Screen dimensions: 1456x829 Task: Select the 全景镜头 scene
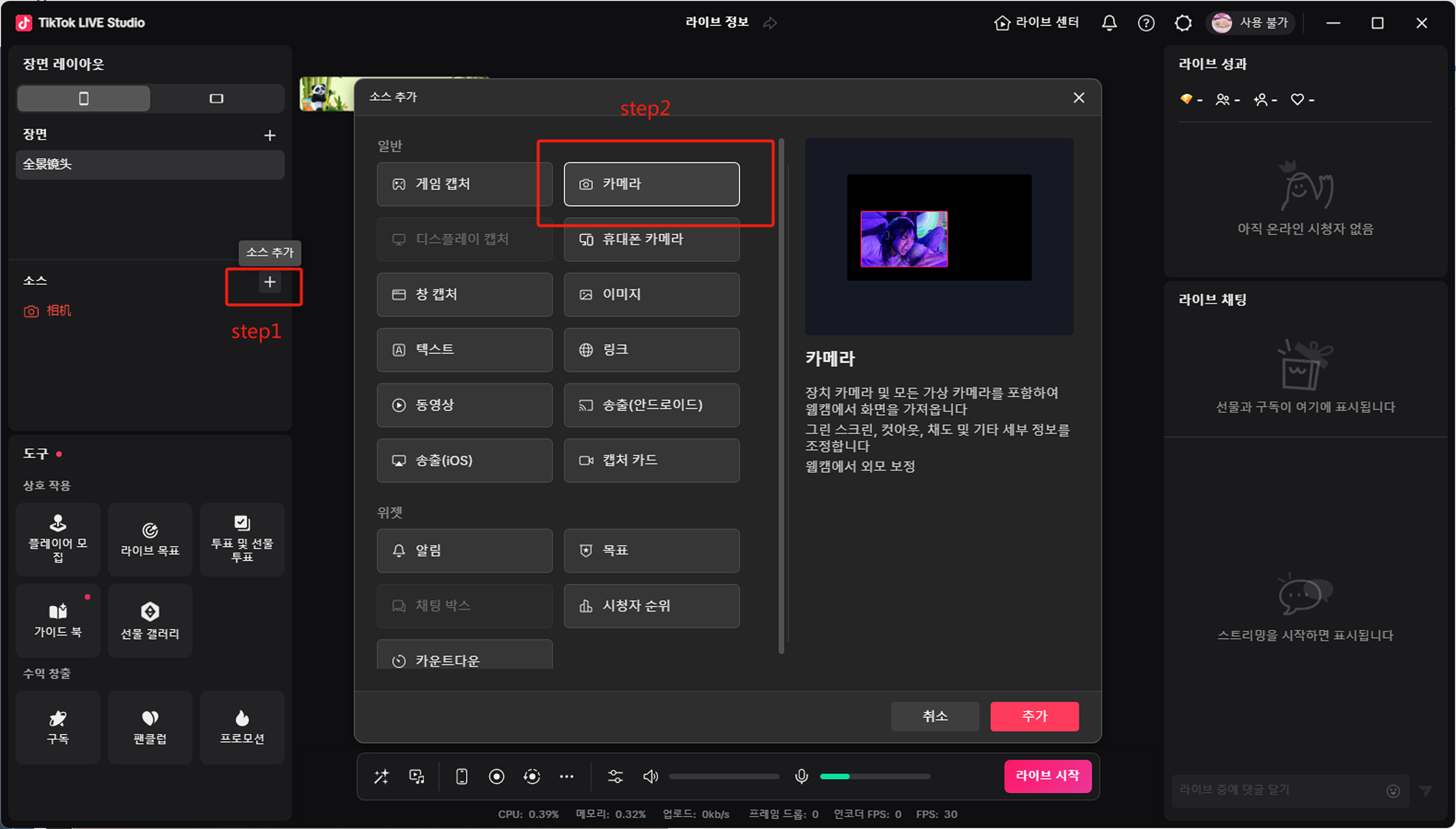tap(150, 165)
